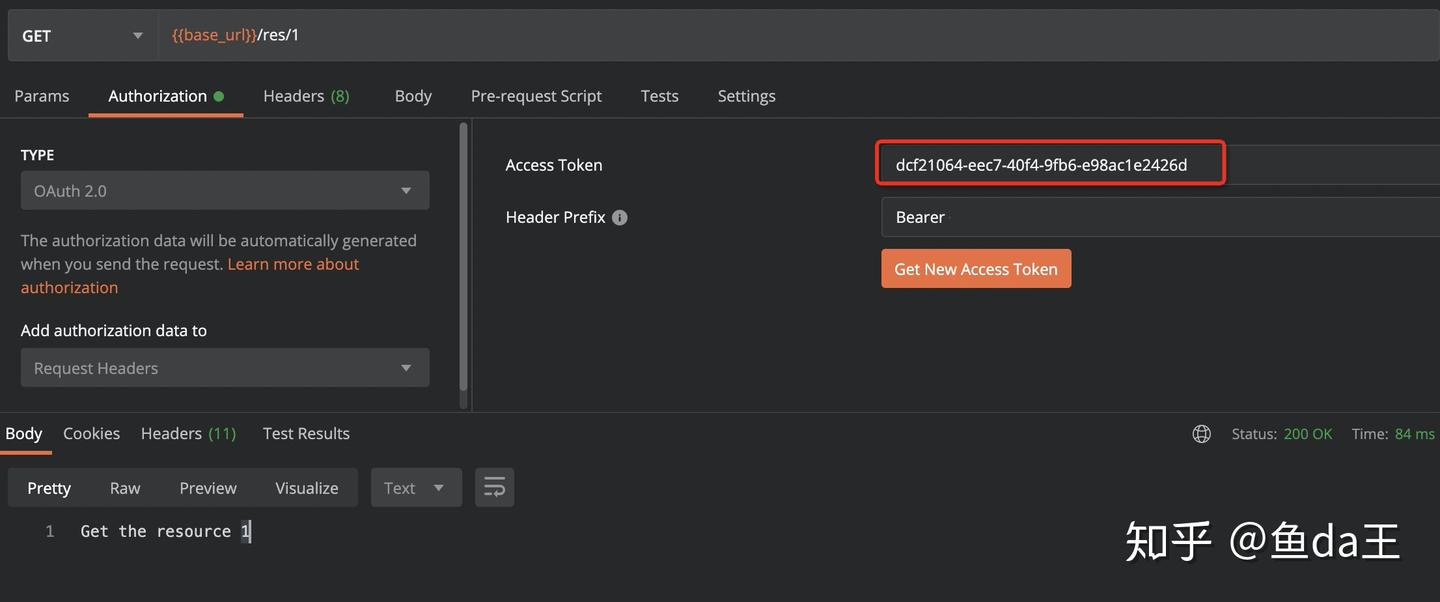Open the TYPE dropdown showing OAuth 2.0
Screen dimensions: 1440x602
(224, 190)
